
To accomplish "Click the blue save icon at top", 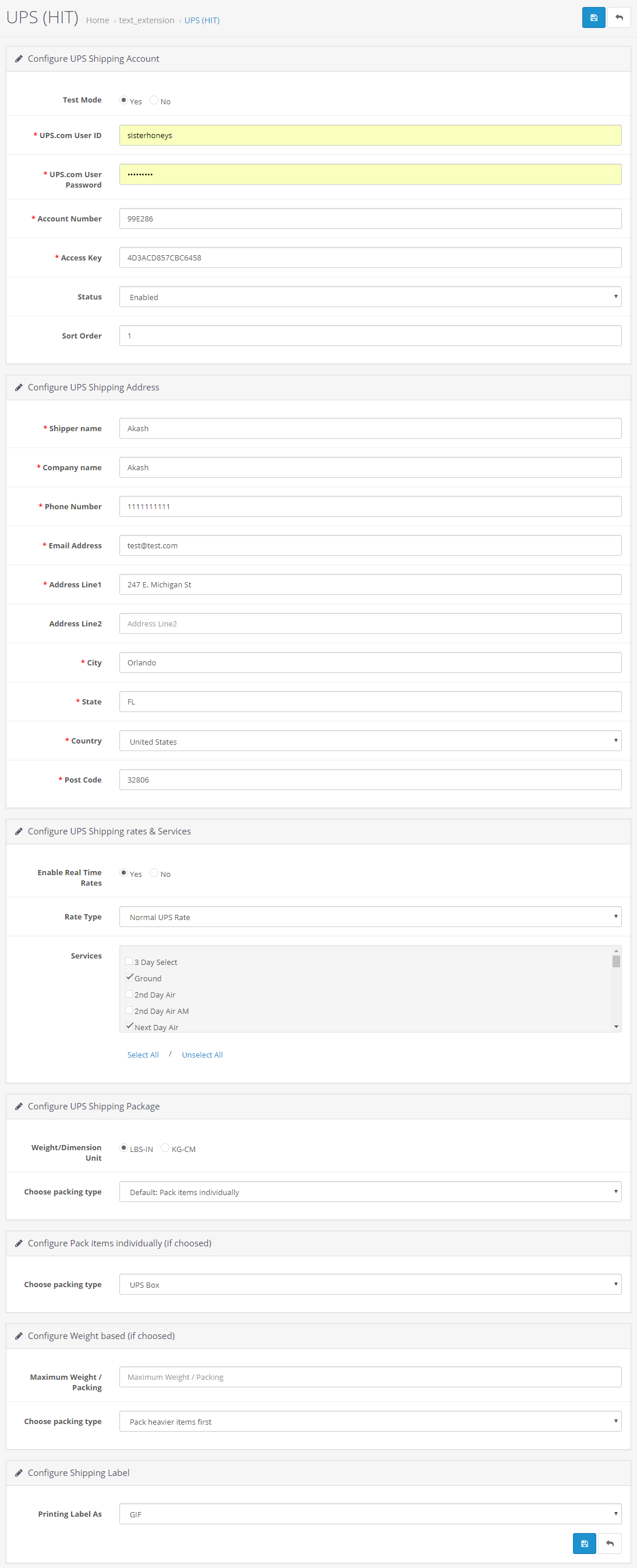I will tap(593, 17).
